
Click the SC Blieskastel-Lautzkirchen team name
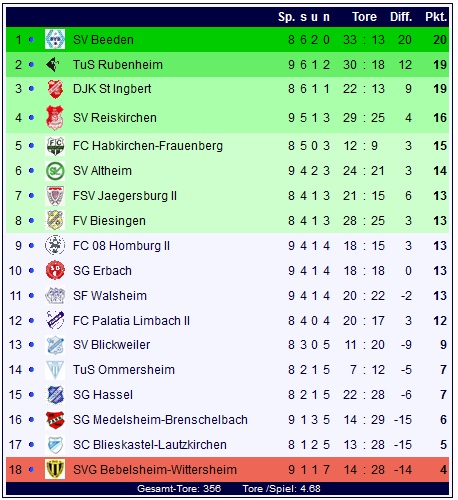point(150,445)
